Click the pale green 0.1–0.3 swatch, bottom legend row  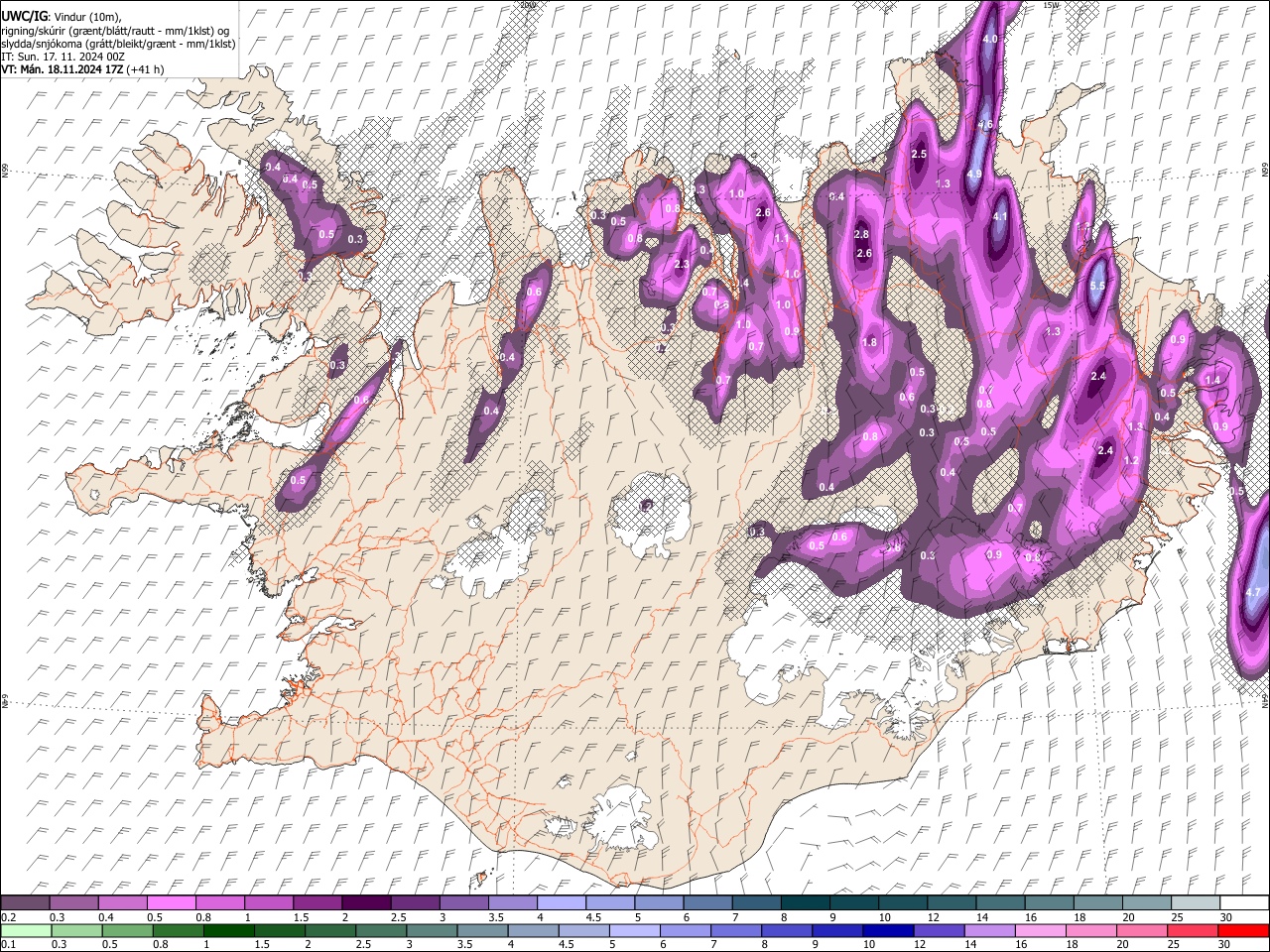coord(27,930)
